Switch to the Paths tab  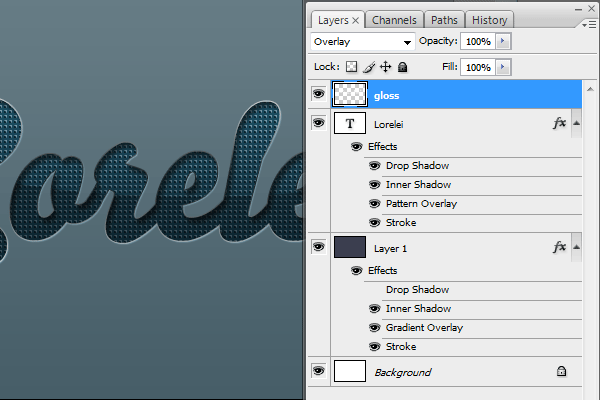(444, 20)
